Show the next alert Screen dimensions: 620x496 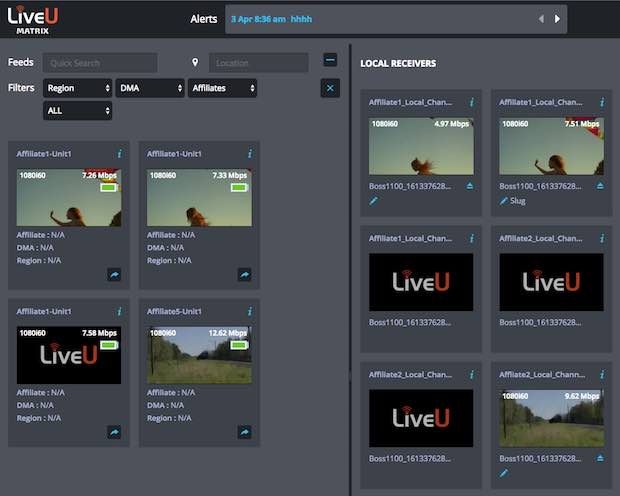pyautogui.click(x=557, y=19)
